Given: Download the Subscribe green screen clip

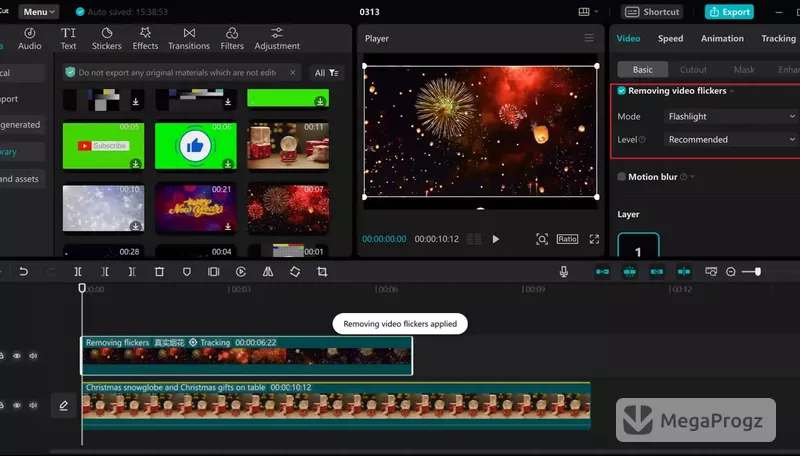Looking at the screenshot, I should [x=135, y=164].
